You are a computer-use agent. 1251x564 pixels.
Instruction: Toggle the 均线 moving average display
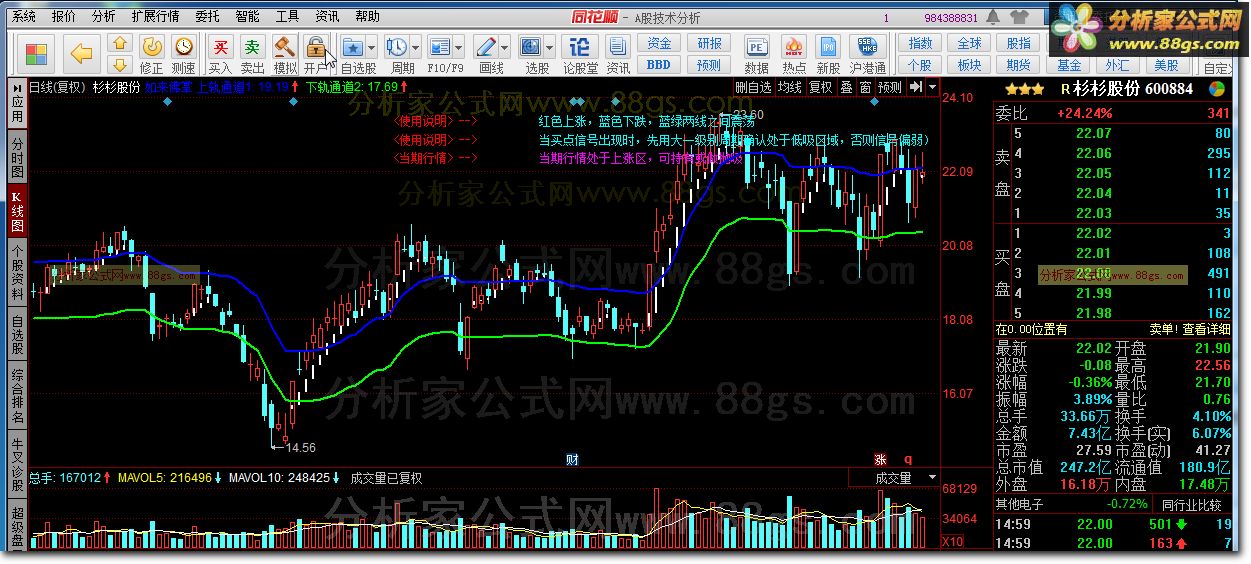pyautogui.click(x=790, y=87)
